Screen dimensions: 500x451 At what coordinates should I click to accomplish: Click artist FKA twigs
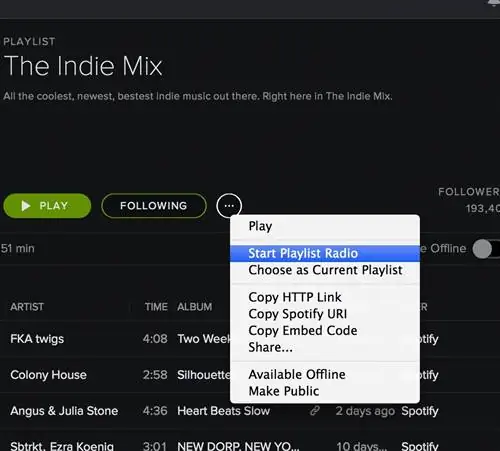tap(37, 339)
